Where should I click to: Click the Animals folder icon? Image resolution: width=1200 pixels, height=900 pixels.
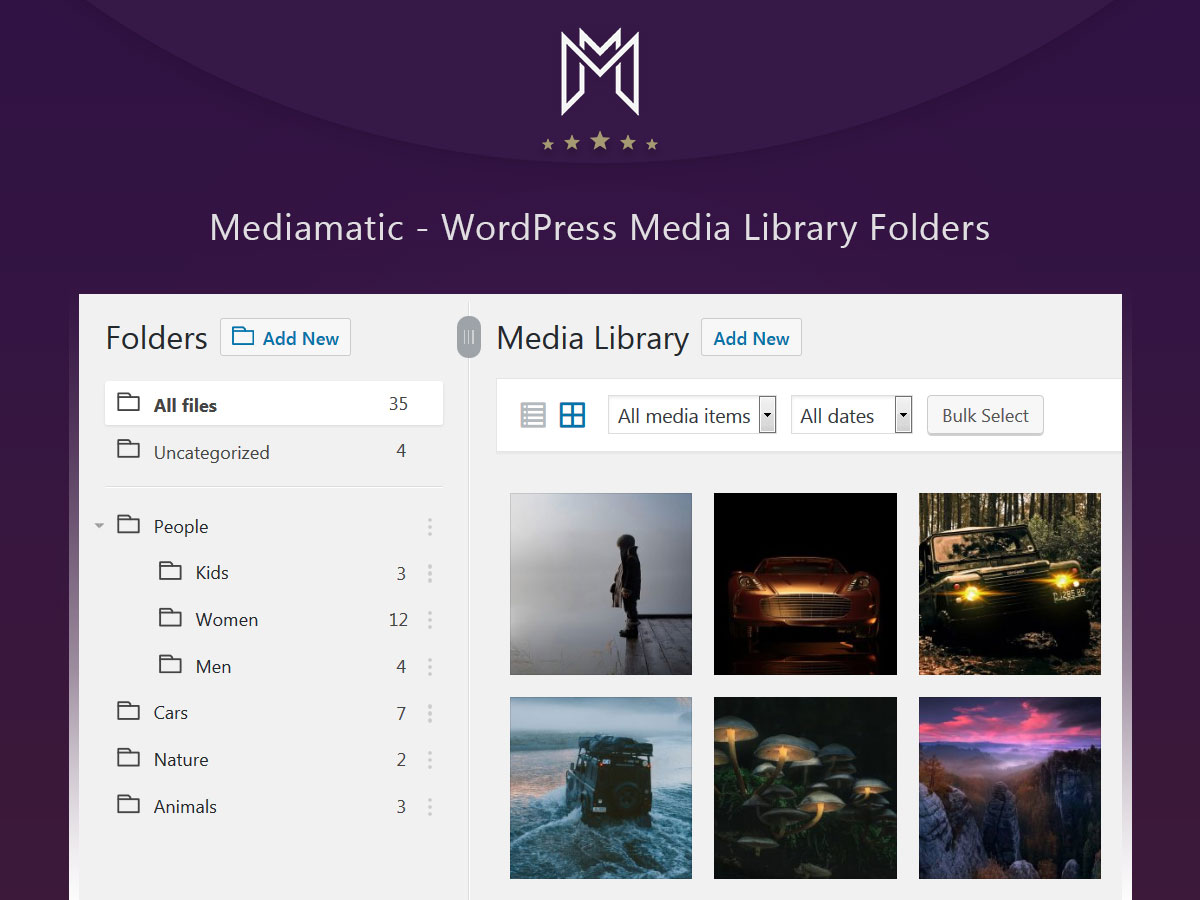[x=128, y=803]
